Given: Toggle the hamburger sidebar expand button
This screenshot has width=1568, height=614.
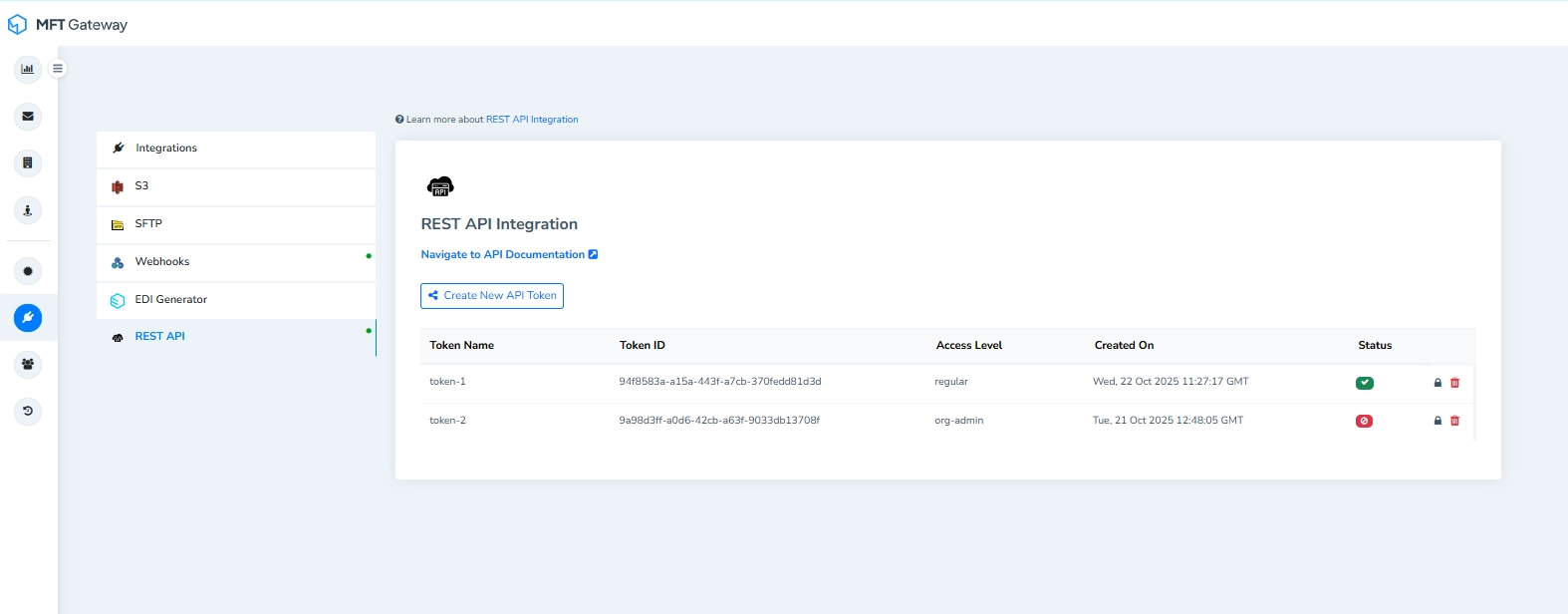Looking at the screenshot, I should (x=58, y=69).
